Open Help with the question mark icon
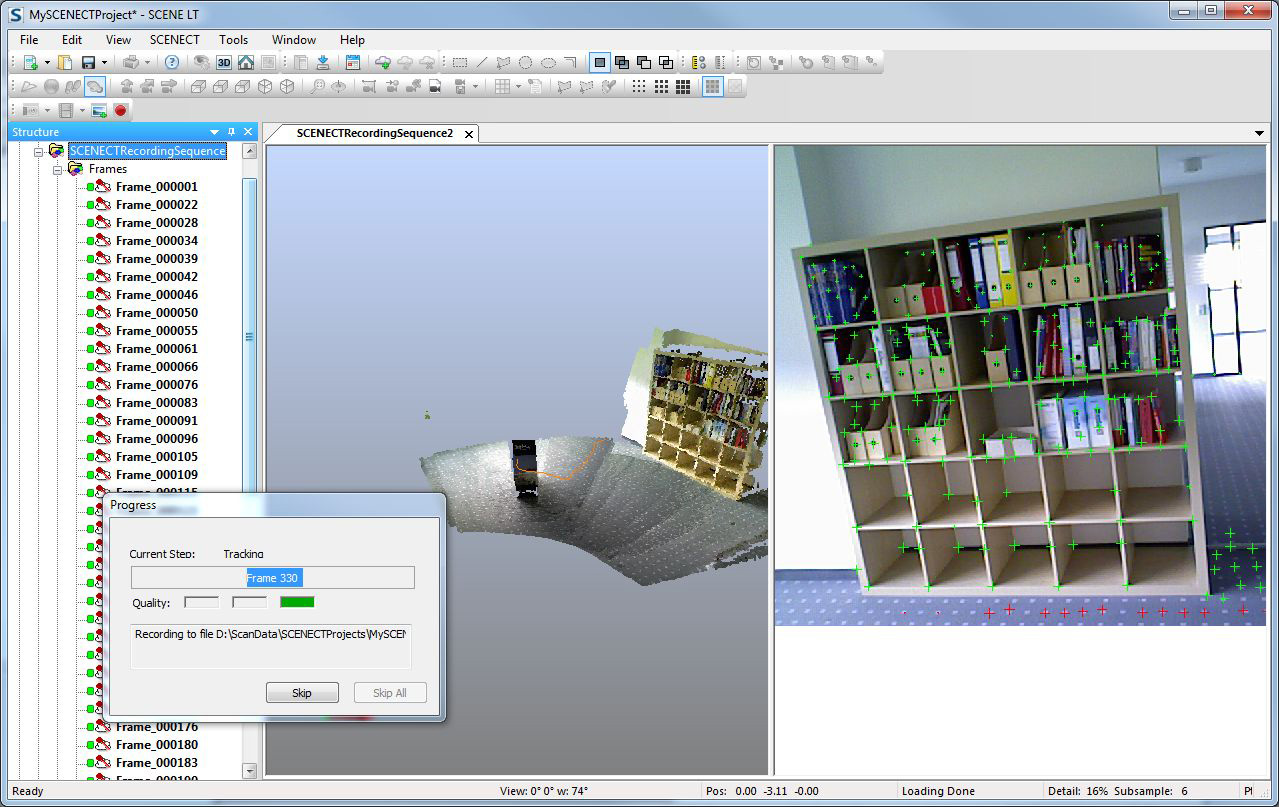The width and height of the screenshot is (1279, 807). pyautogui.click(x=171, y=62)
